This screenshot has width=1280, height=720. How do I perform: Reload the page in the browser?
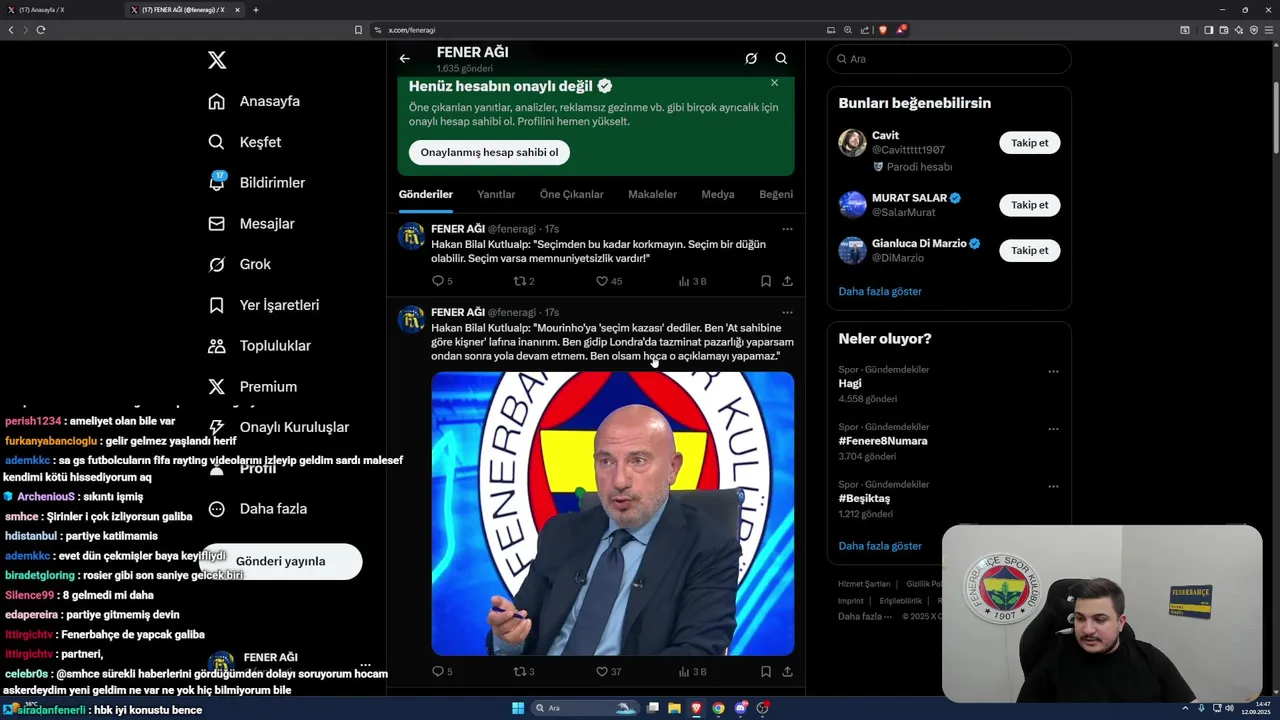41,30
